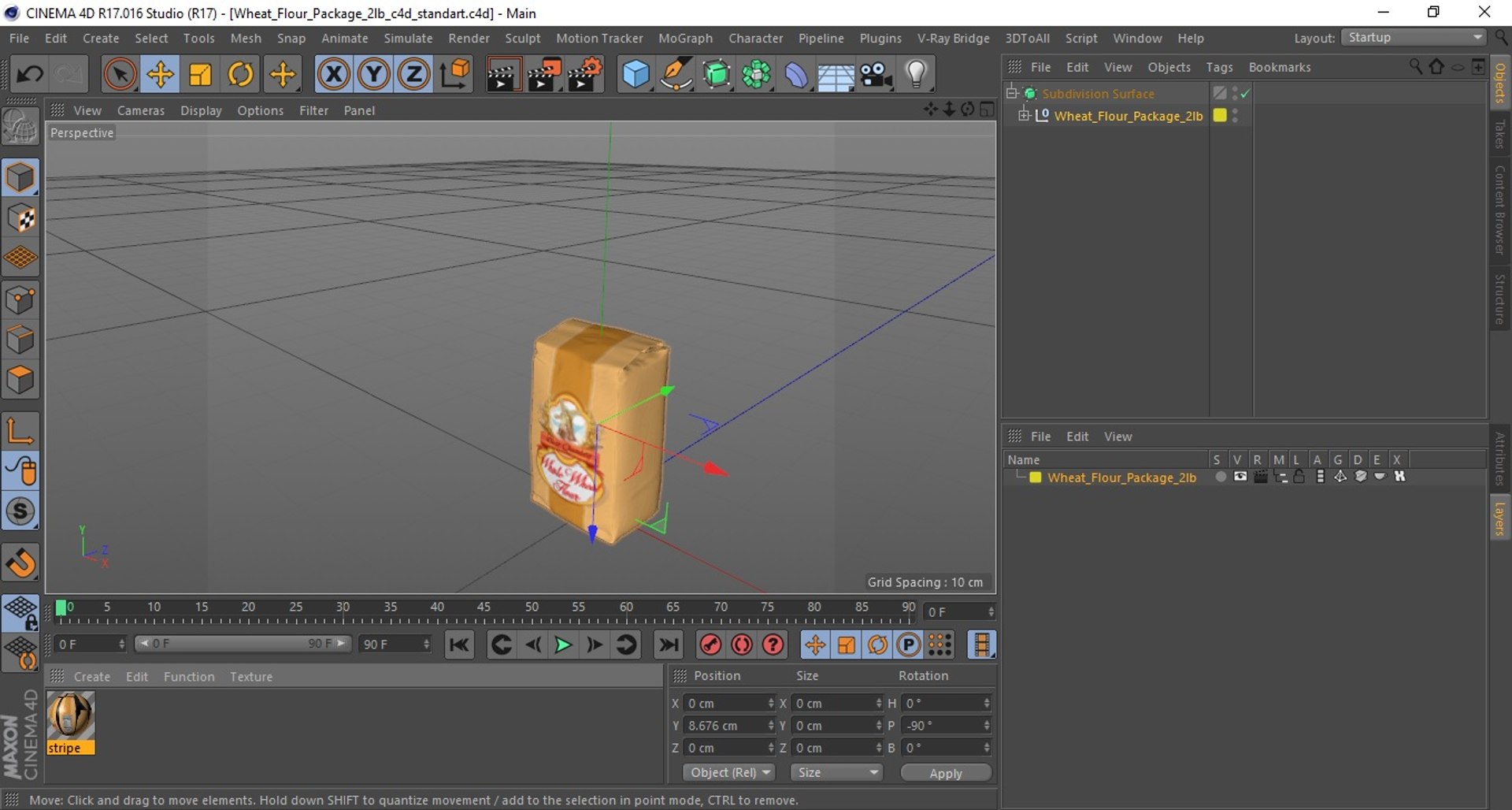Open the V-Ray Bridge menu
Image resolution: width=1512 pixels, height=810 pixels.
(x=953, y=38)
